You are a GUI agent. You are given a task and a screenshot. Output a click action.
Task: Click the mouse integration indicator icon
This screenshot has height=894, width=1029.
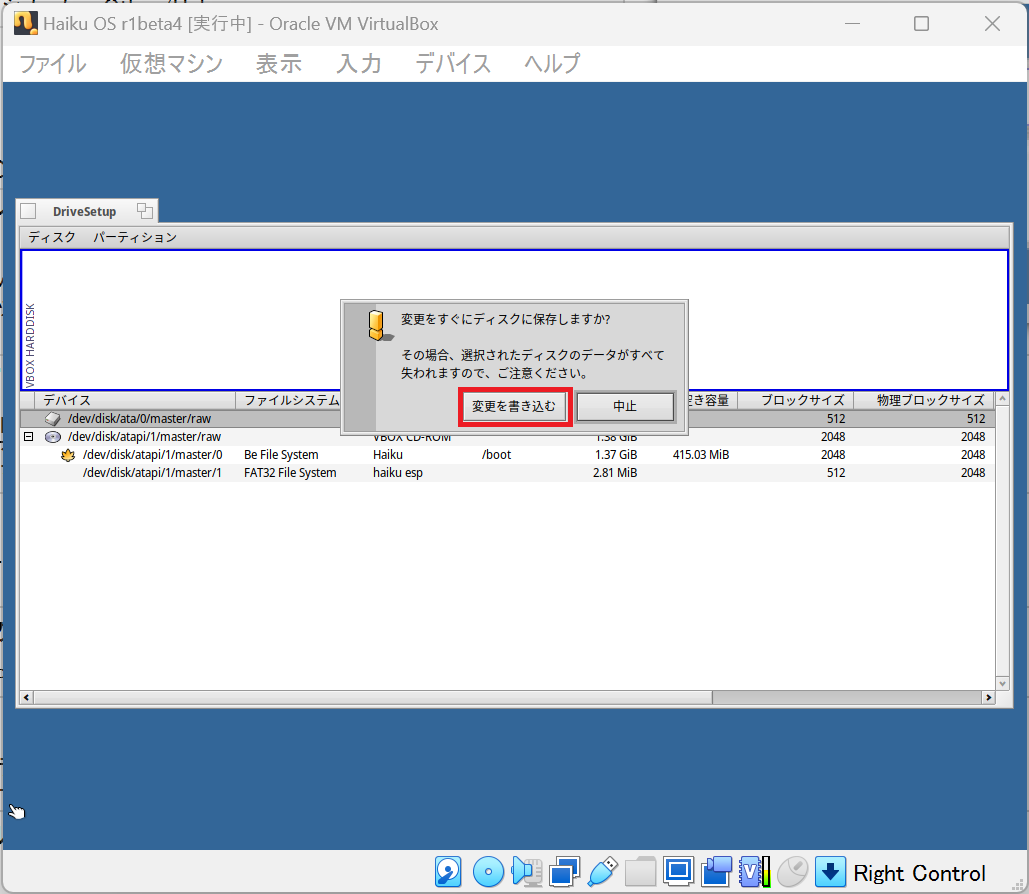coord(792,872)
